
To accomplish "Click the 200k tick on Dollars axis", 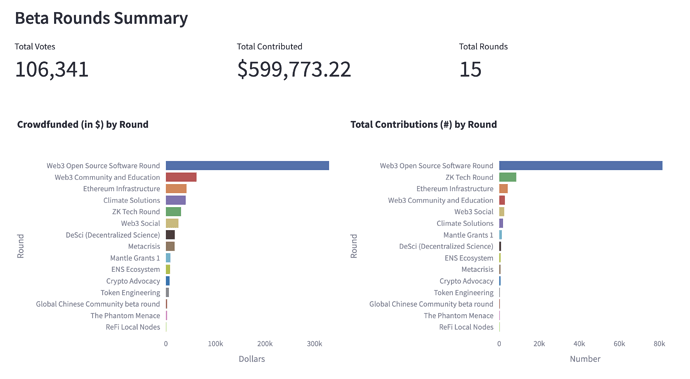I will click(x=265, y=344).
